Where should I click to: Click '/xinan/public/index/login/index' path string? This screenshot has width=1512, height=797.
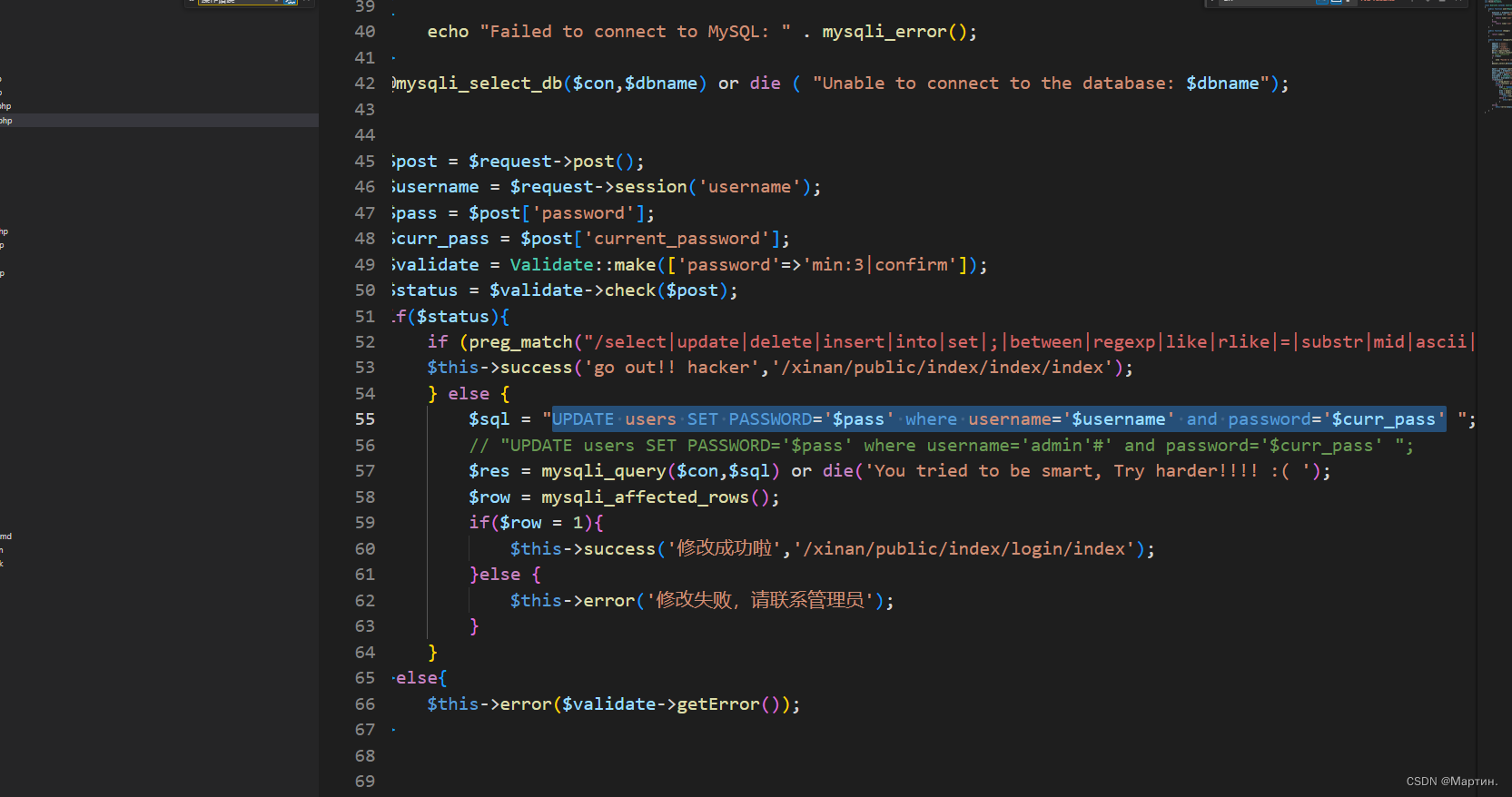[968, 549]
